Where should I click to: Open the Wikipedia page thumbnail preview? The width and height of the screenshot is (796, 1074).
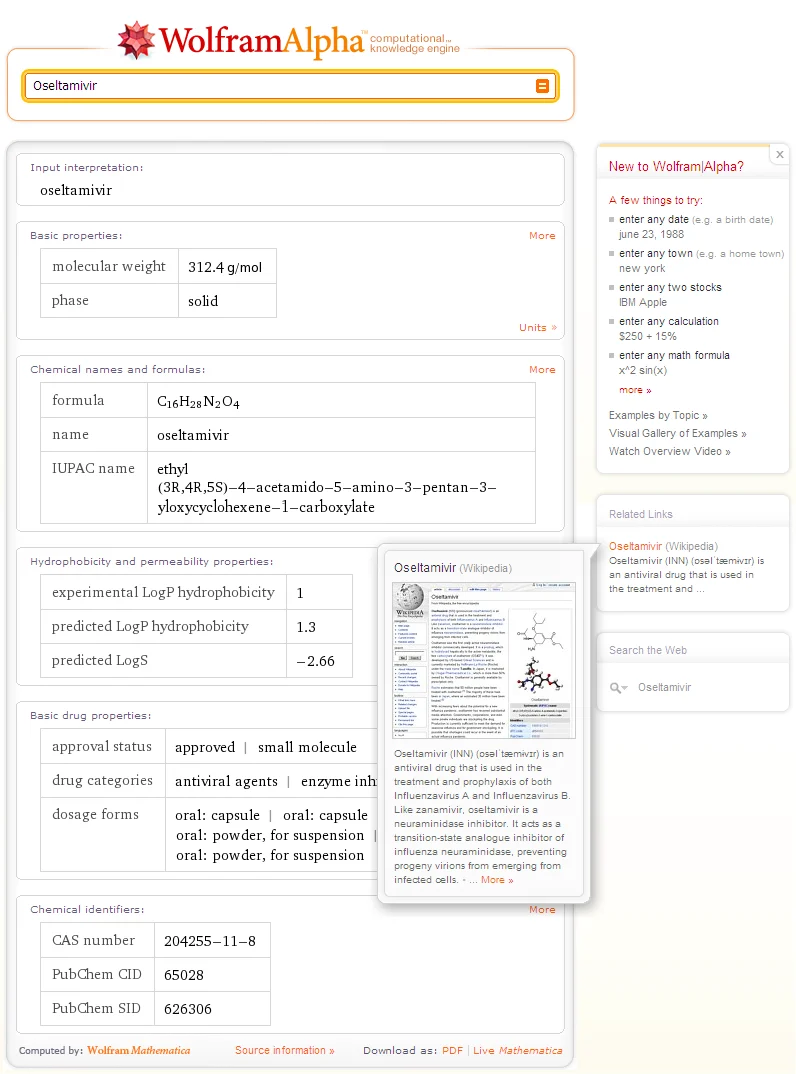pos(484,660)
